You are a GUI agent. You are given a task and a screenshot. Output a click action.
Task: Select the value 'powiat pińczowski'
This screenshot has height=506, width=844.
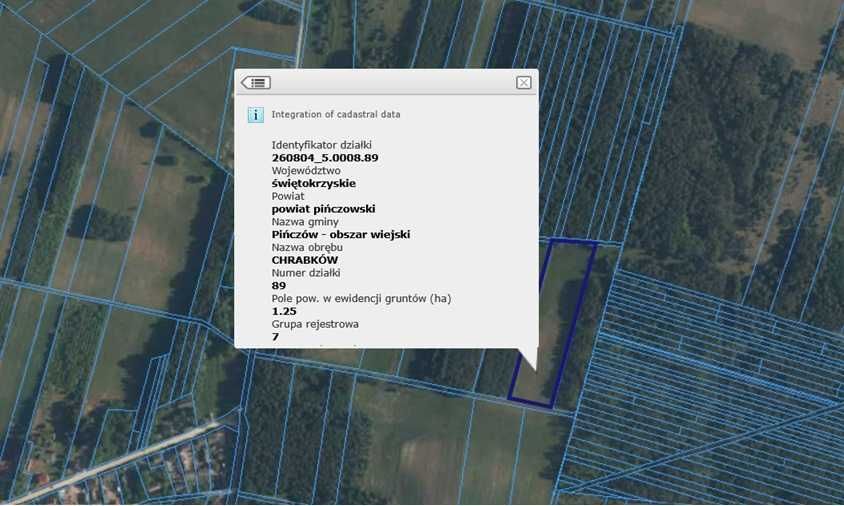click(323, 209)
